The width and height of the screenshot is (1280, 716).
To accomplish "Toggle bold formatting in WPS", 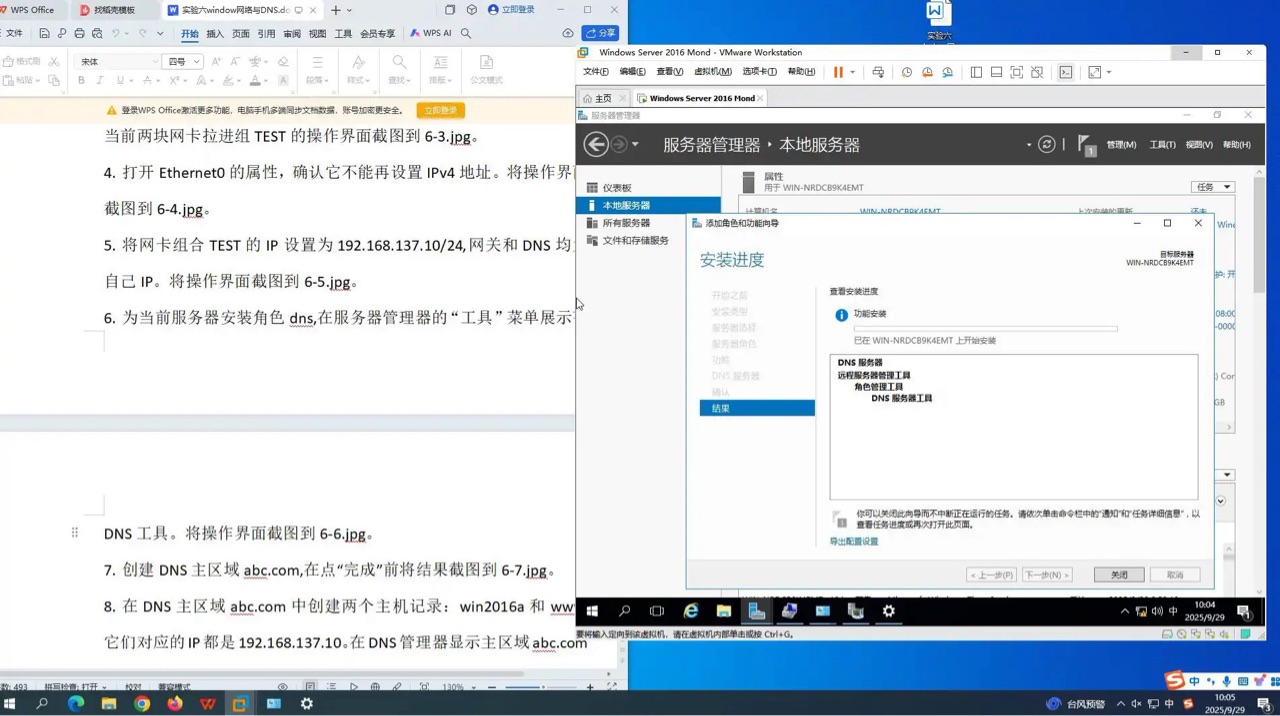I will [81, 81].
